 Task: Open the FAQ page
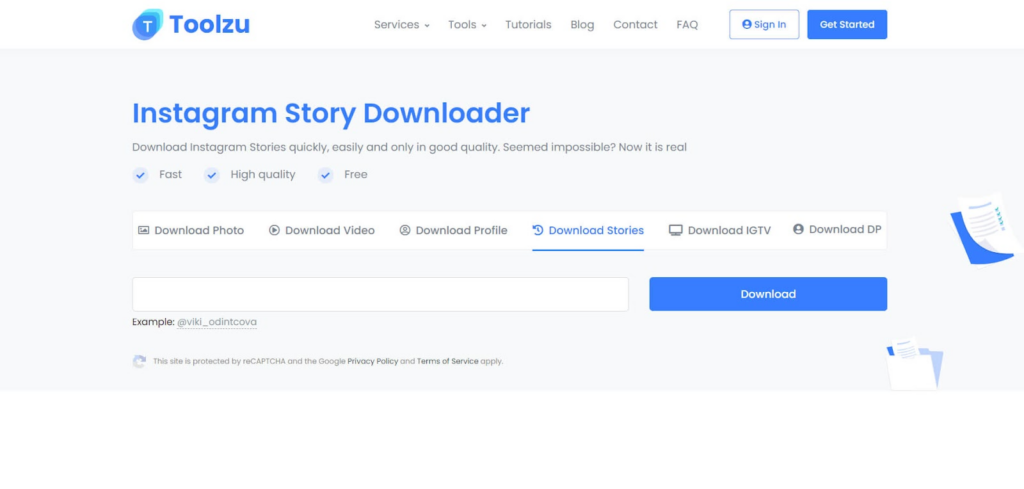[687, 25]
